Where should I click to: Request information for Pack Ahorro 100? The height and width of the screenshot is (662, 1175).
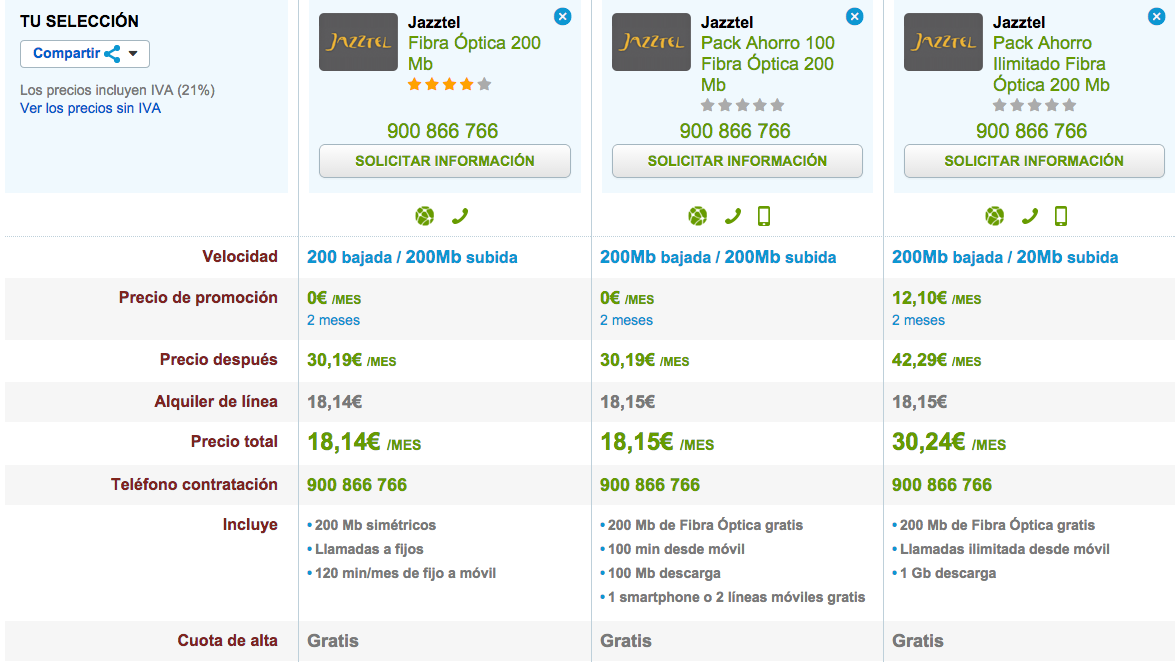[737, 161]
